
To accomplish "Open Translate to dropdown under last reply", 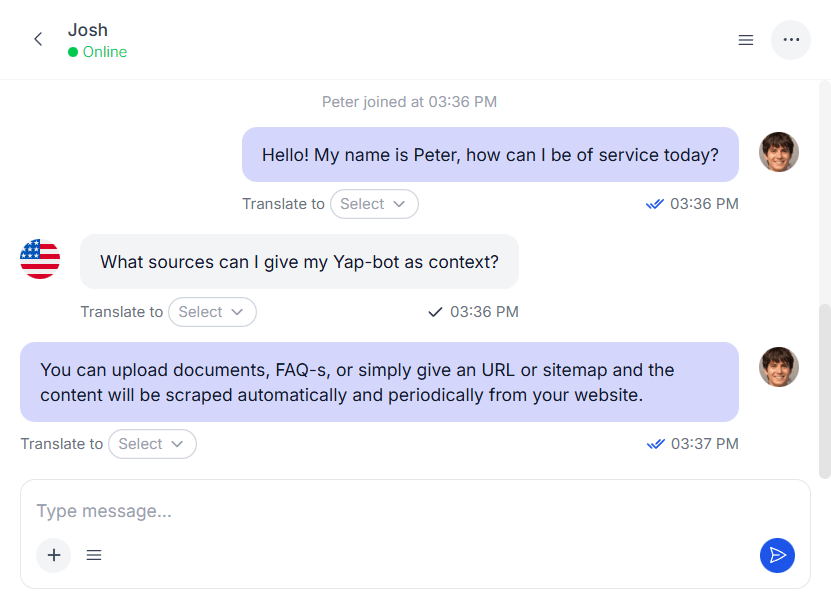I will (x=152, y=444).
